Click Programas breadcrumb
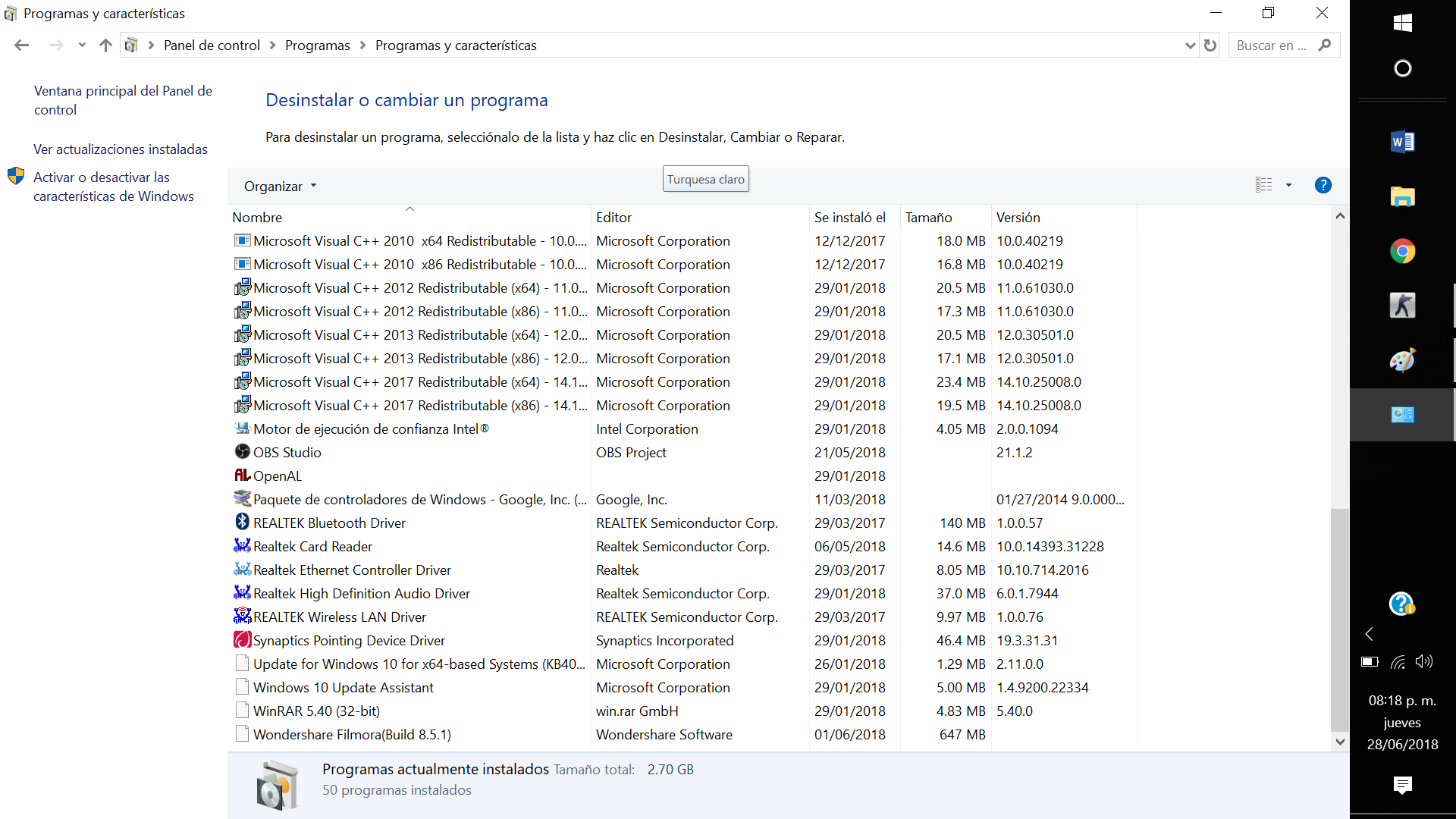1456x819 pixels. [x=318, y=45]
